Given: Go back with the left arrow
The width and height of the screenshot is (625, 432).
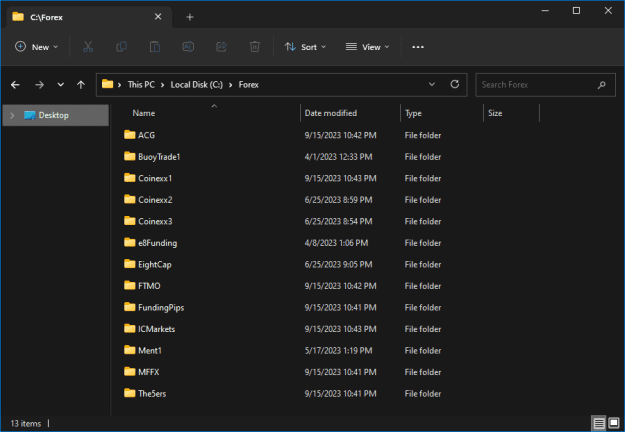Looking at the screenshot, I should (x=15, y=84).
